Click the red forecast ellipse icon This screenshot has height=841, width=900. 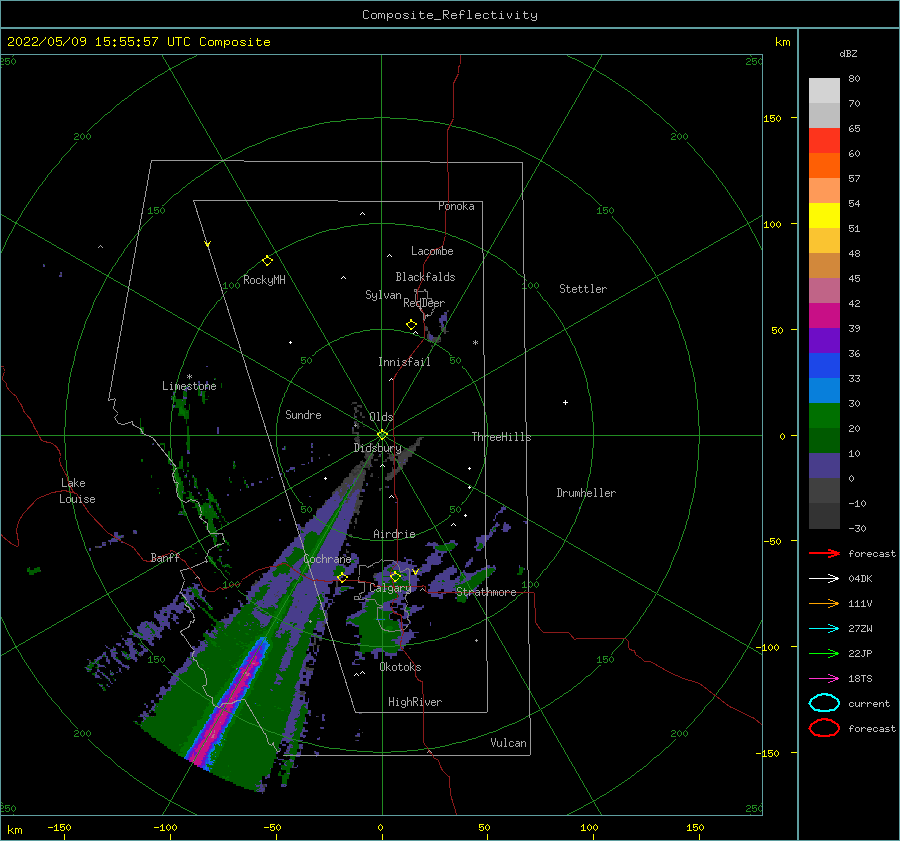(824, 728)
